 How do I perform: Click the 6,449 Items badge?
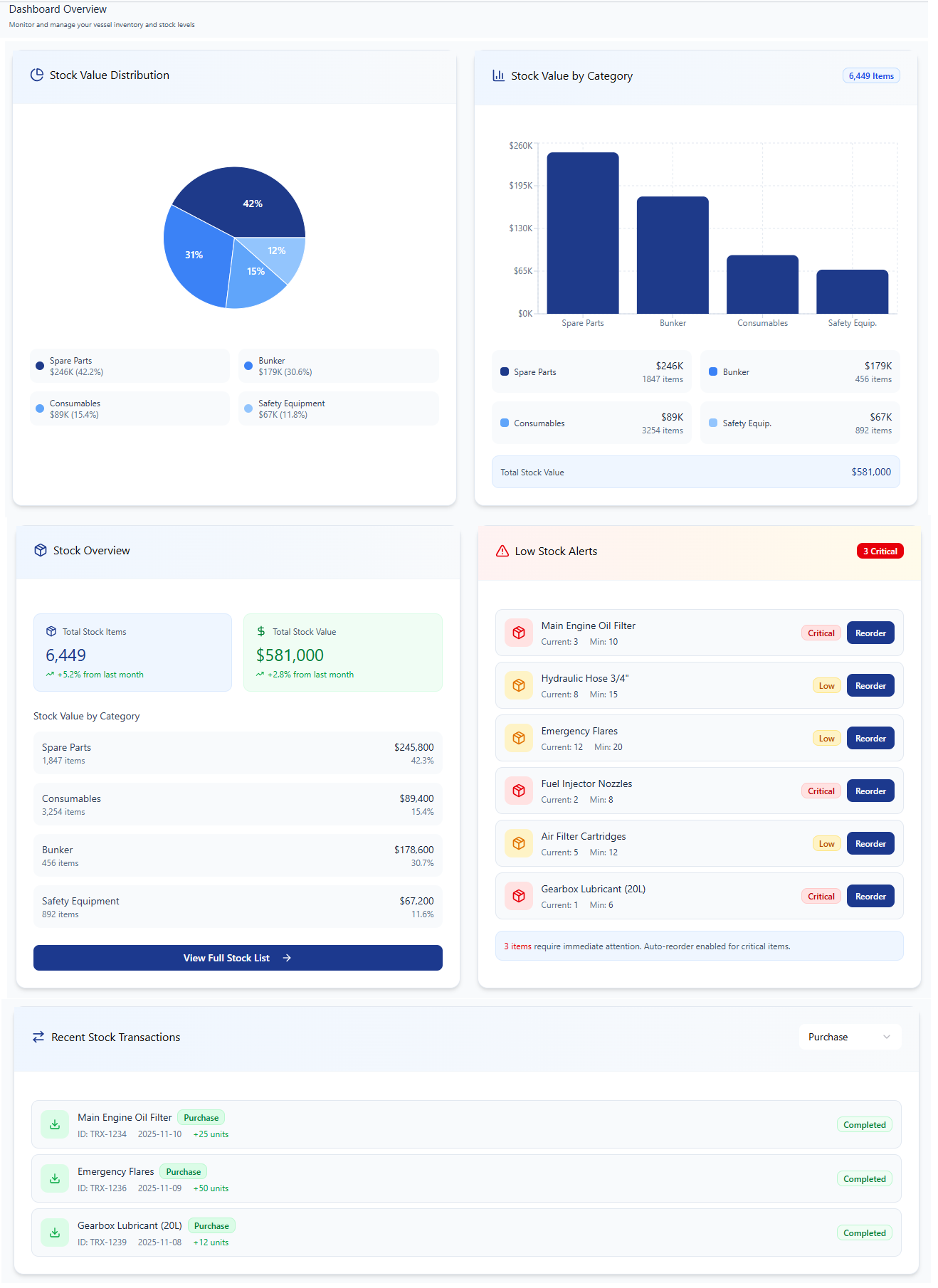pos(870,76)
